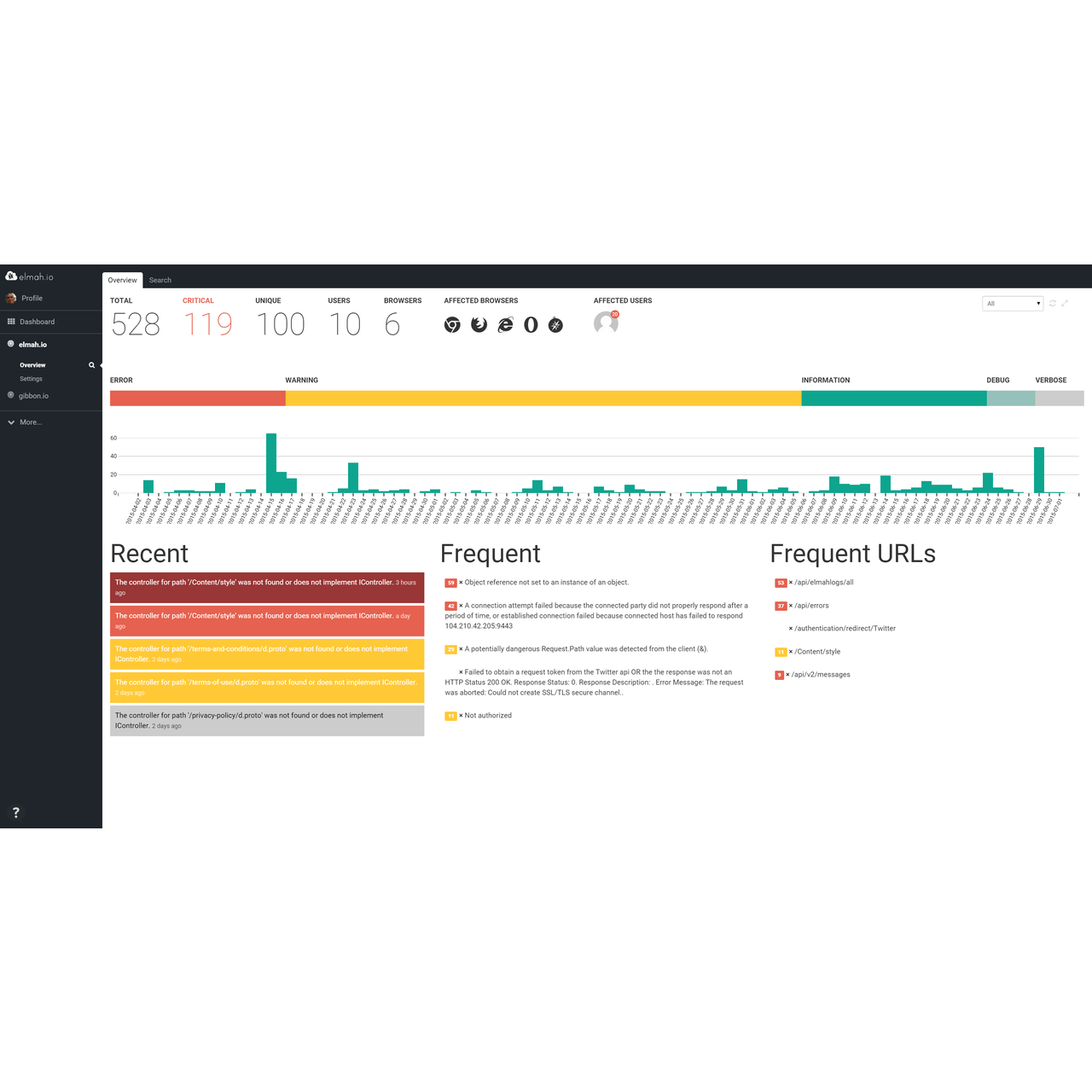Dismiss the Not authorized frequent error
The width and height of the screenshot is (1092, 1092).
tap(459, 716)
